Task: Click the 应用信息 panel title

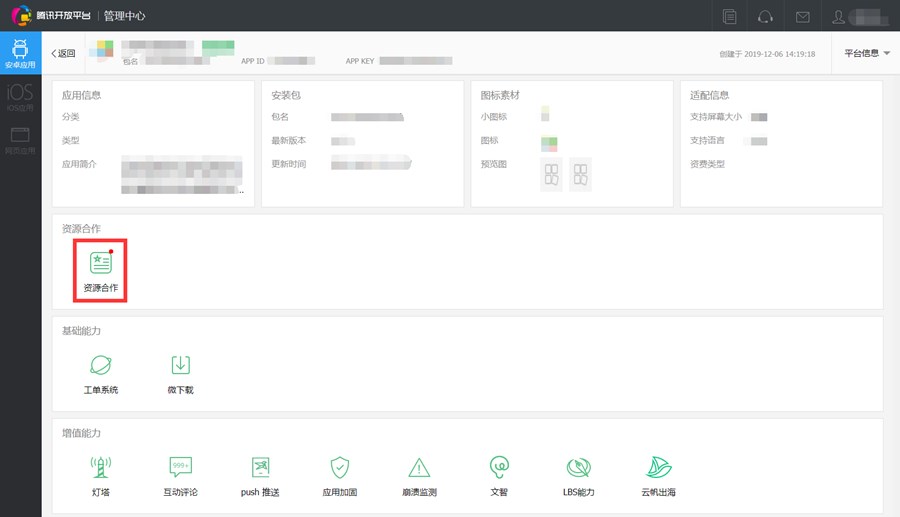Action: (x=82, y=95)
